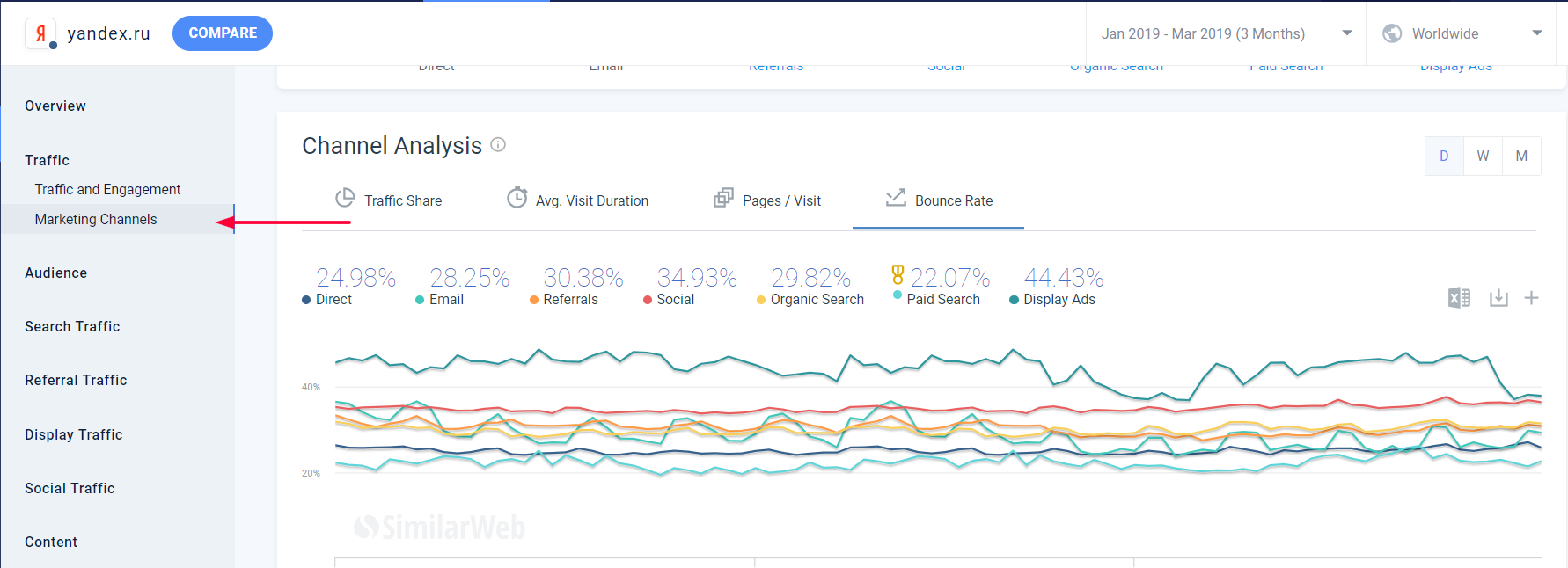Expand the Audience sidebar section
This screenshot has height=568, width=1568.
[55, 273]
